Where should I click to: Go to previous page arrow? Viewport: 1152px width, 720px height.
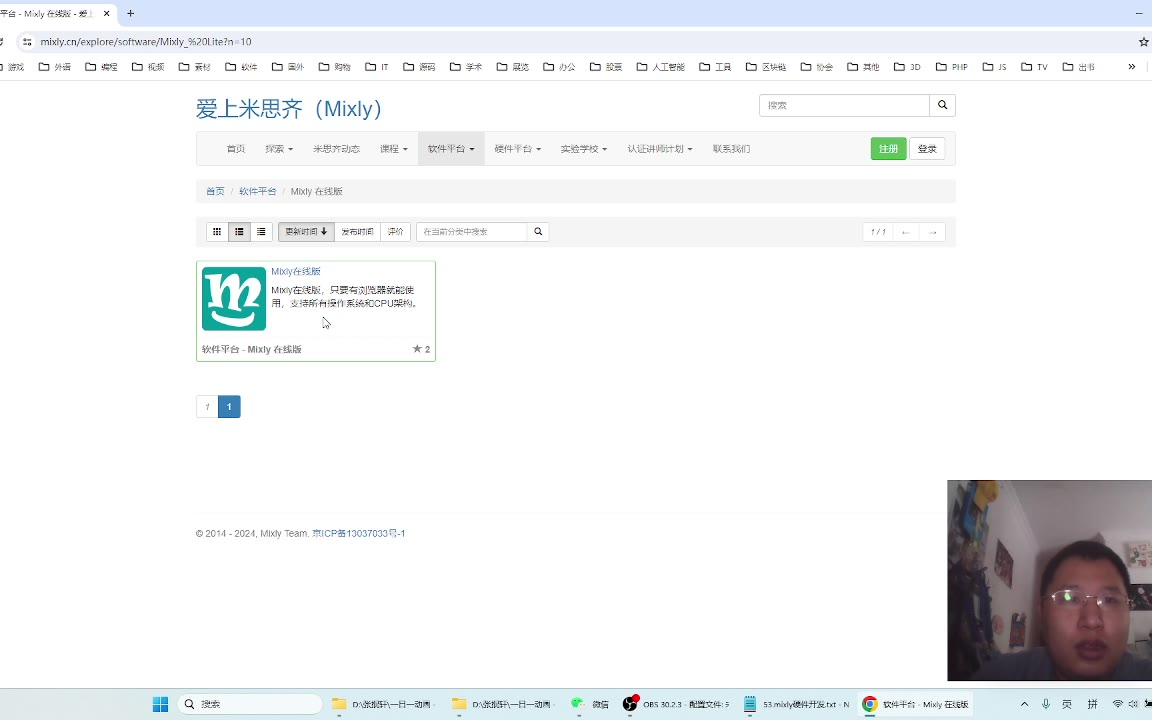[x=906, y=232]
